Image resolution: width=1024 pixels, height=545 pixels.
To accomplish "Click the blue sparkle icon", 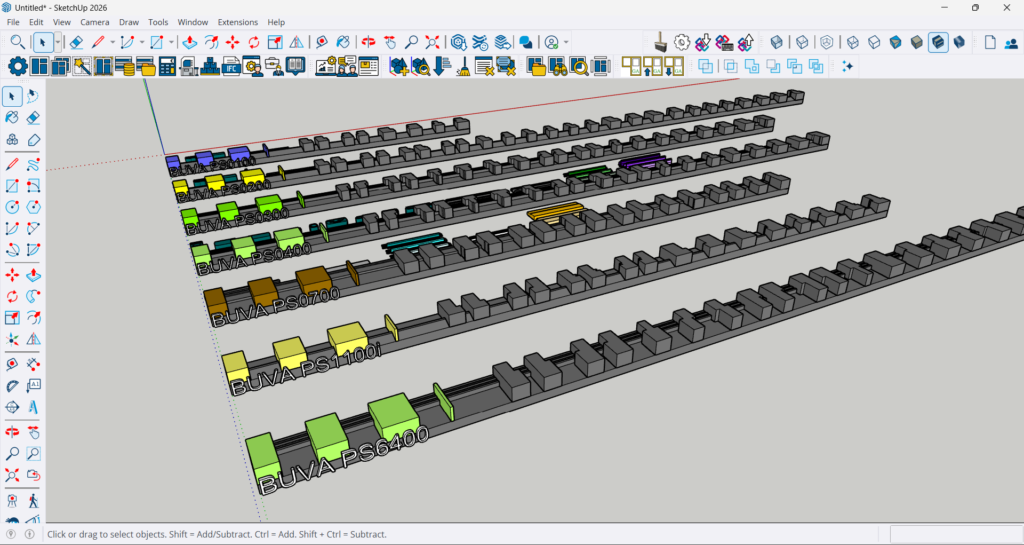I will 847,66.
